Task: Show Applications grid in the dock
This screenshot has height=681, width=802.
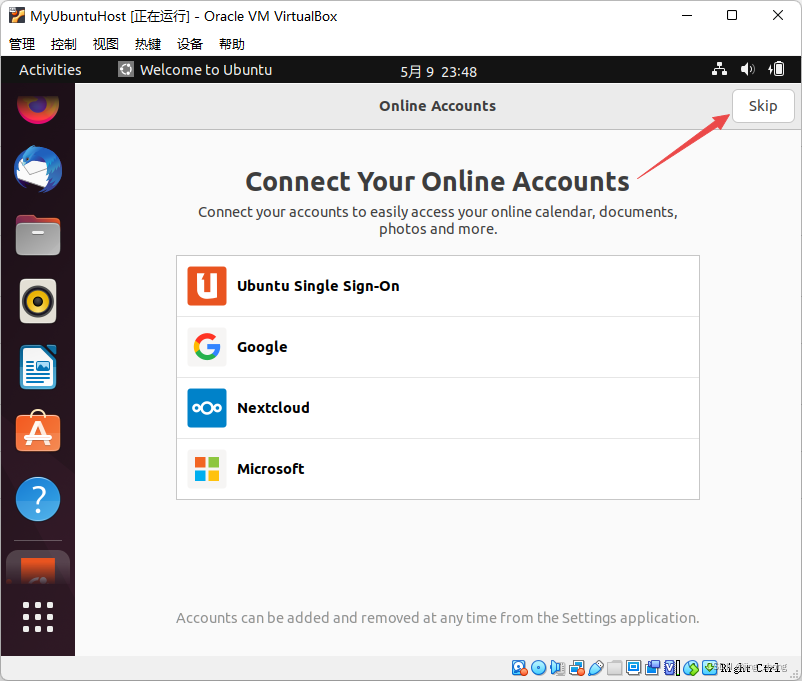Action: click(x=38, y=617)
